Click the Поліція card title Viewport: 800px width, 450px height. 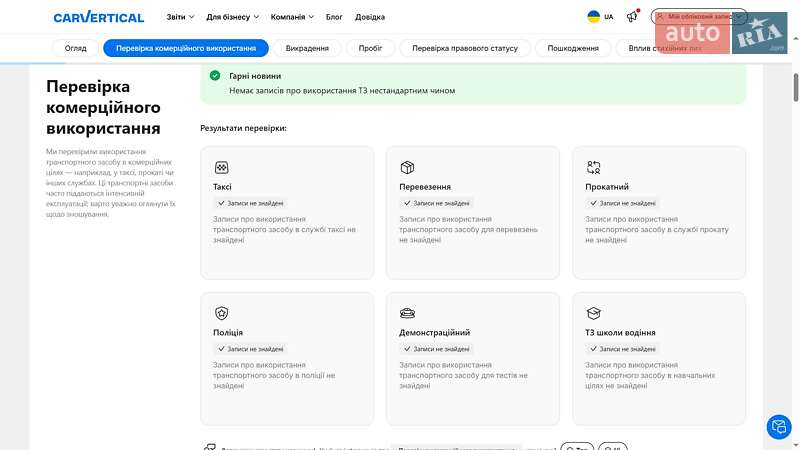(x=228, y=332)
